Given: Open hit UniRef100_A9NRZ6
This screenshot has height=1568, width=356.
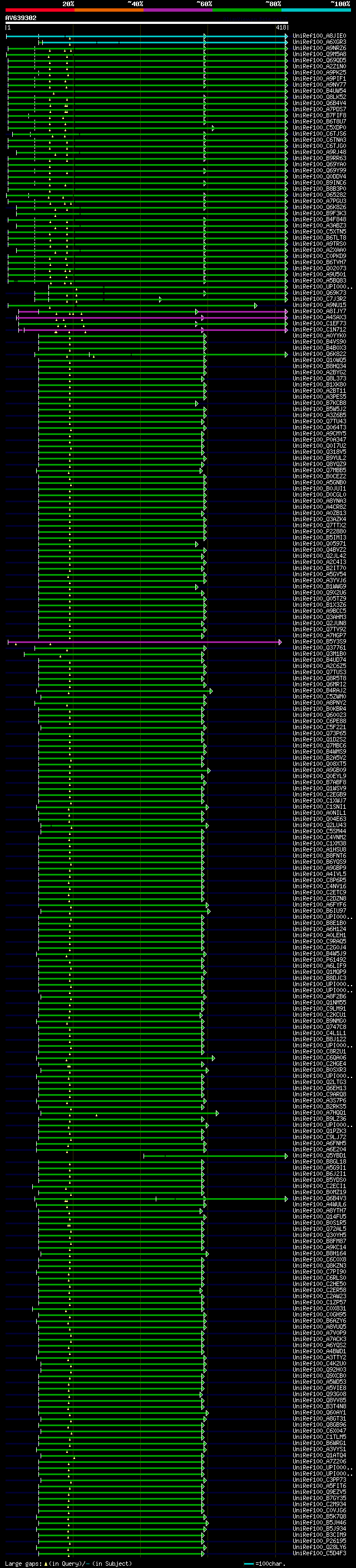Looking at the screenshot, I should (319, 48).
